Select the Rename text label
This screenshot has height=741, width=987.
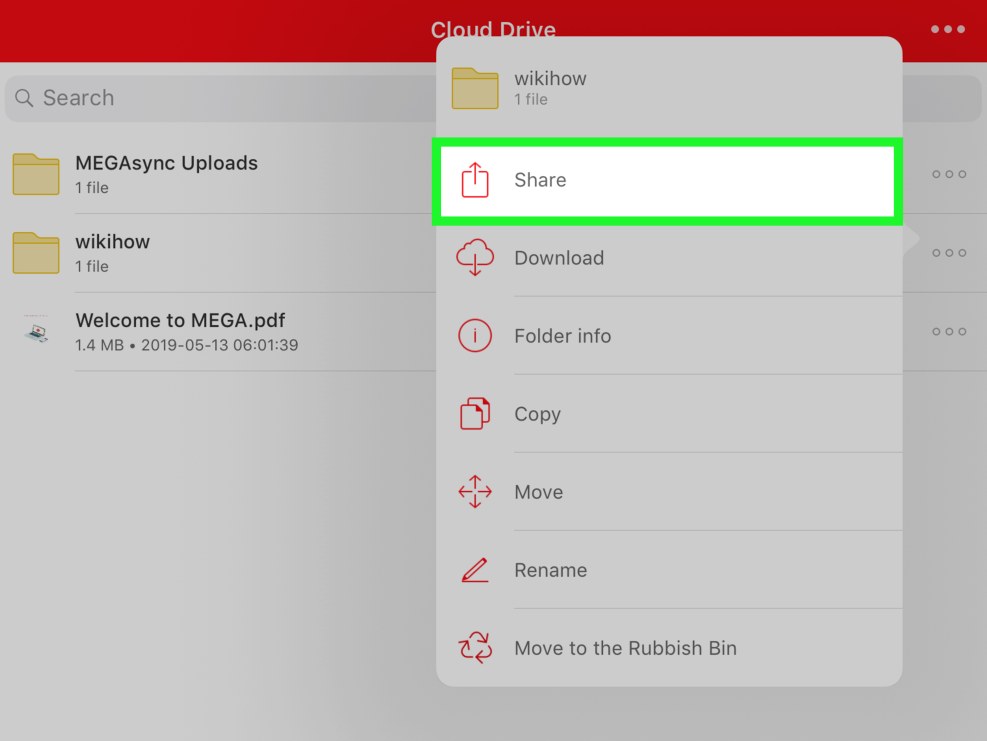[550, 570]
